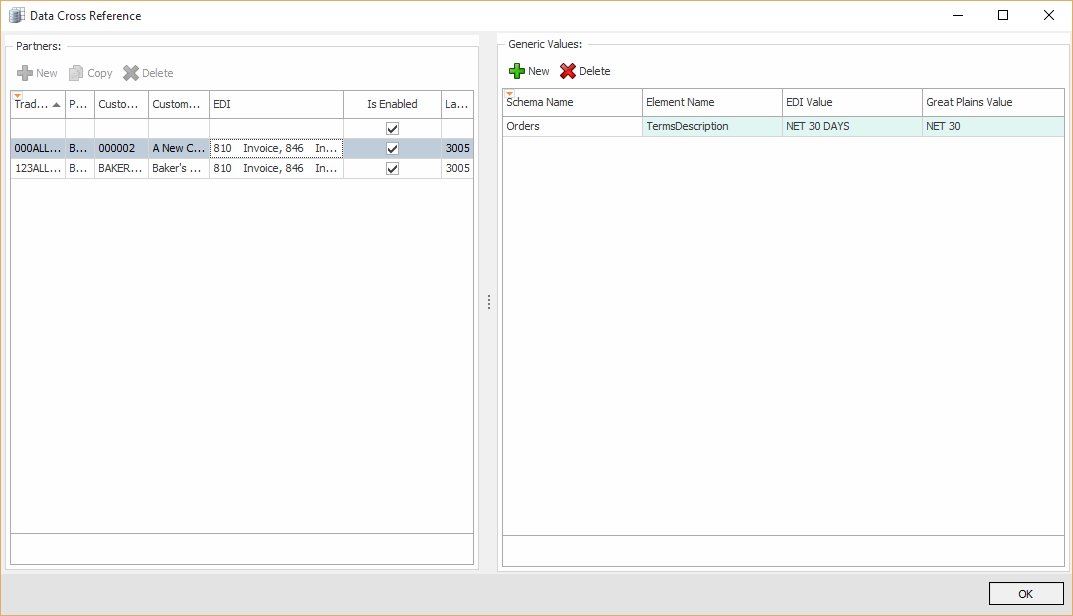Click the Great Plains Value column header
1073x616 pixels.
992,102
